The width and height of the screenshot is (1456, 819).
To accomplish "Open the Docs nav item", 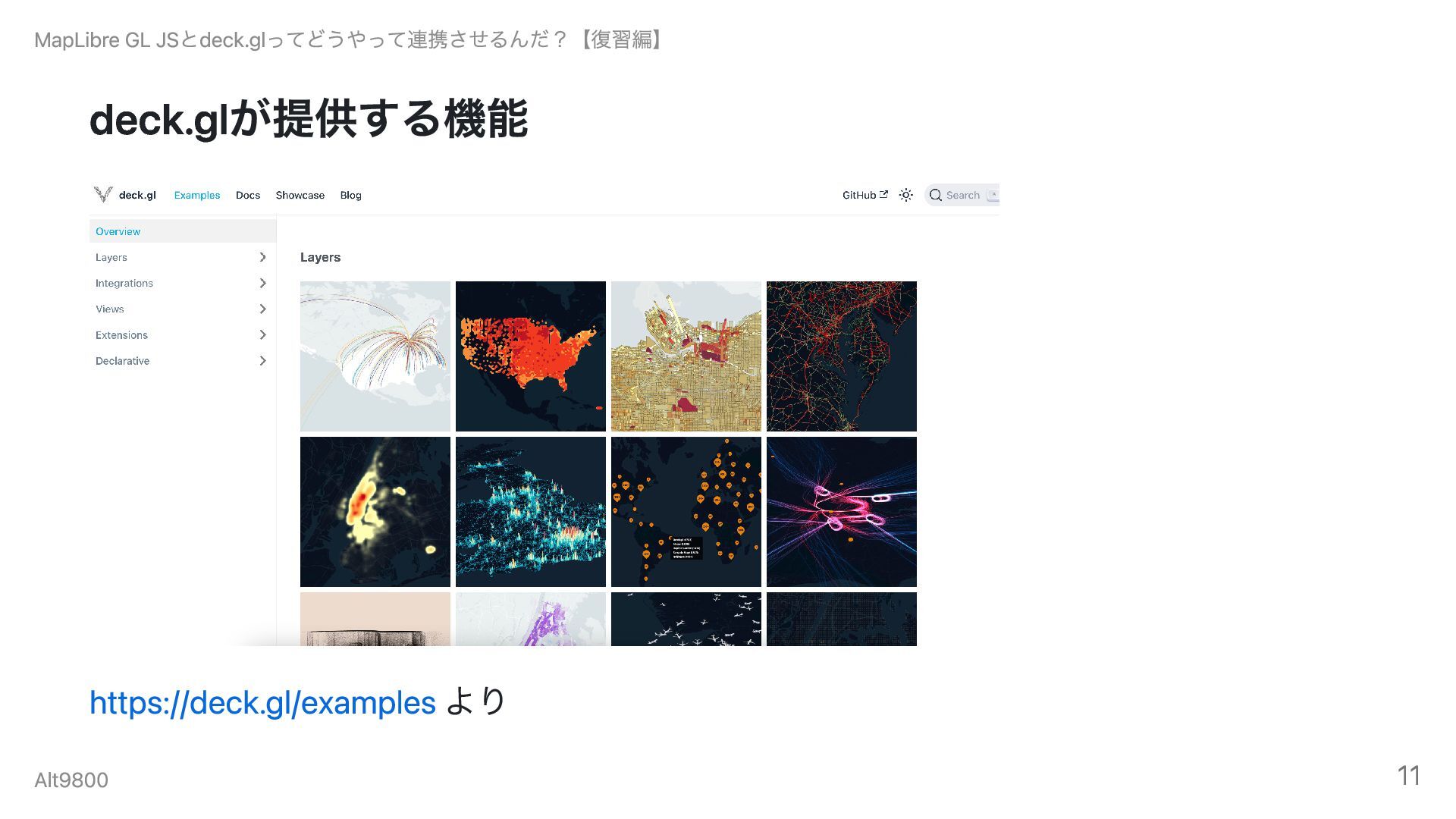I will point(248,195).
